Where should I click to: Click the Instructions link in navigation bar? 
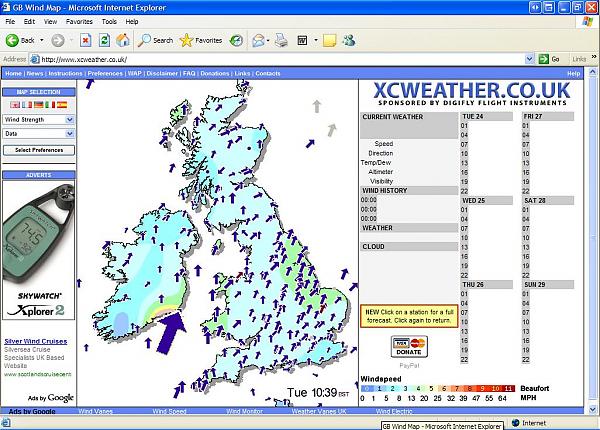pos(65,74)
